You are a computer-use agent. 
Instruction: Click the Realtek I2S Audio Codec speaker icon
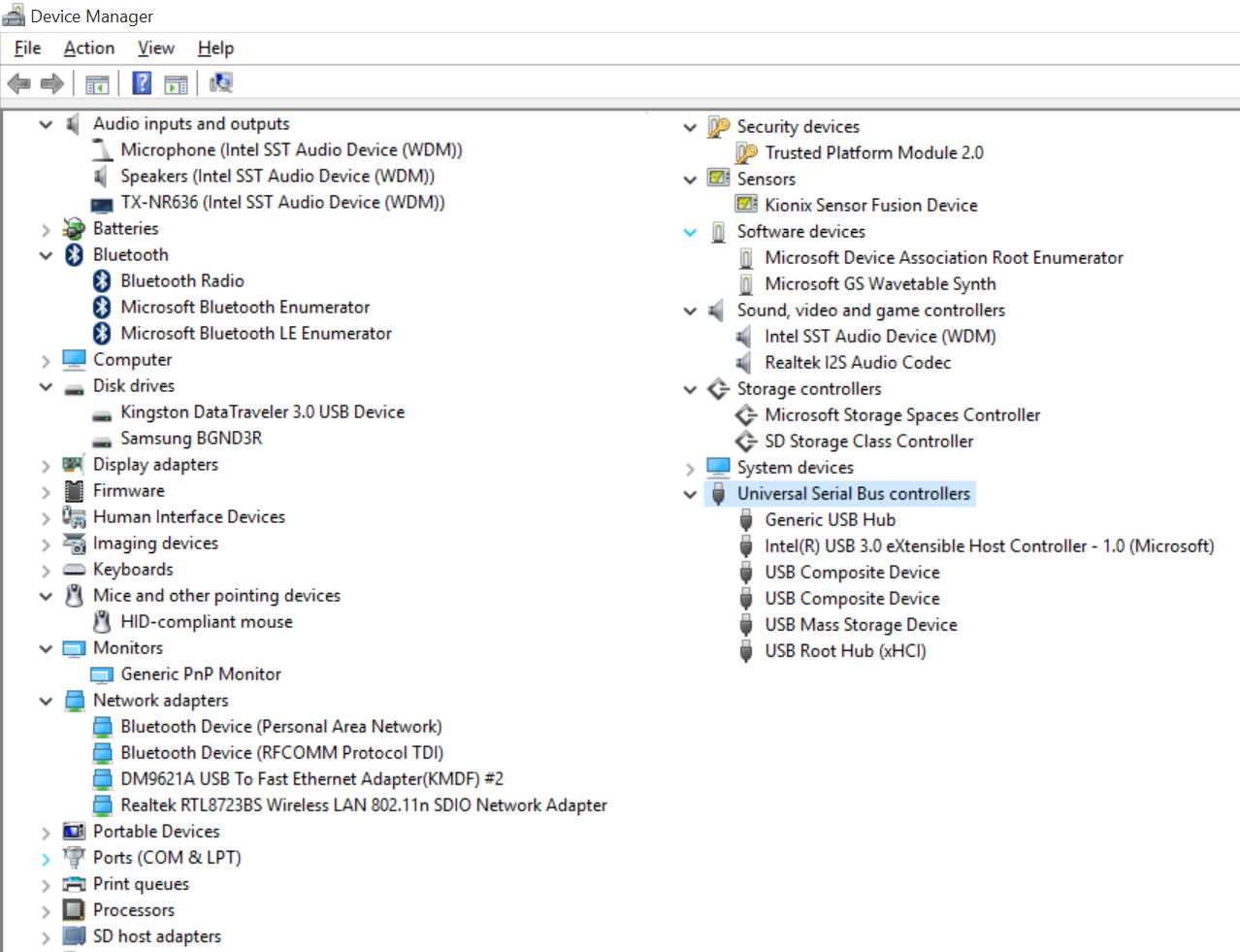click(744, 362)
